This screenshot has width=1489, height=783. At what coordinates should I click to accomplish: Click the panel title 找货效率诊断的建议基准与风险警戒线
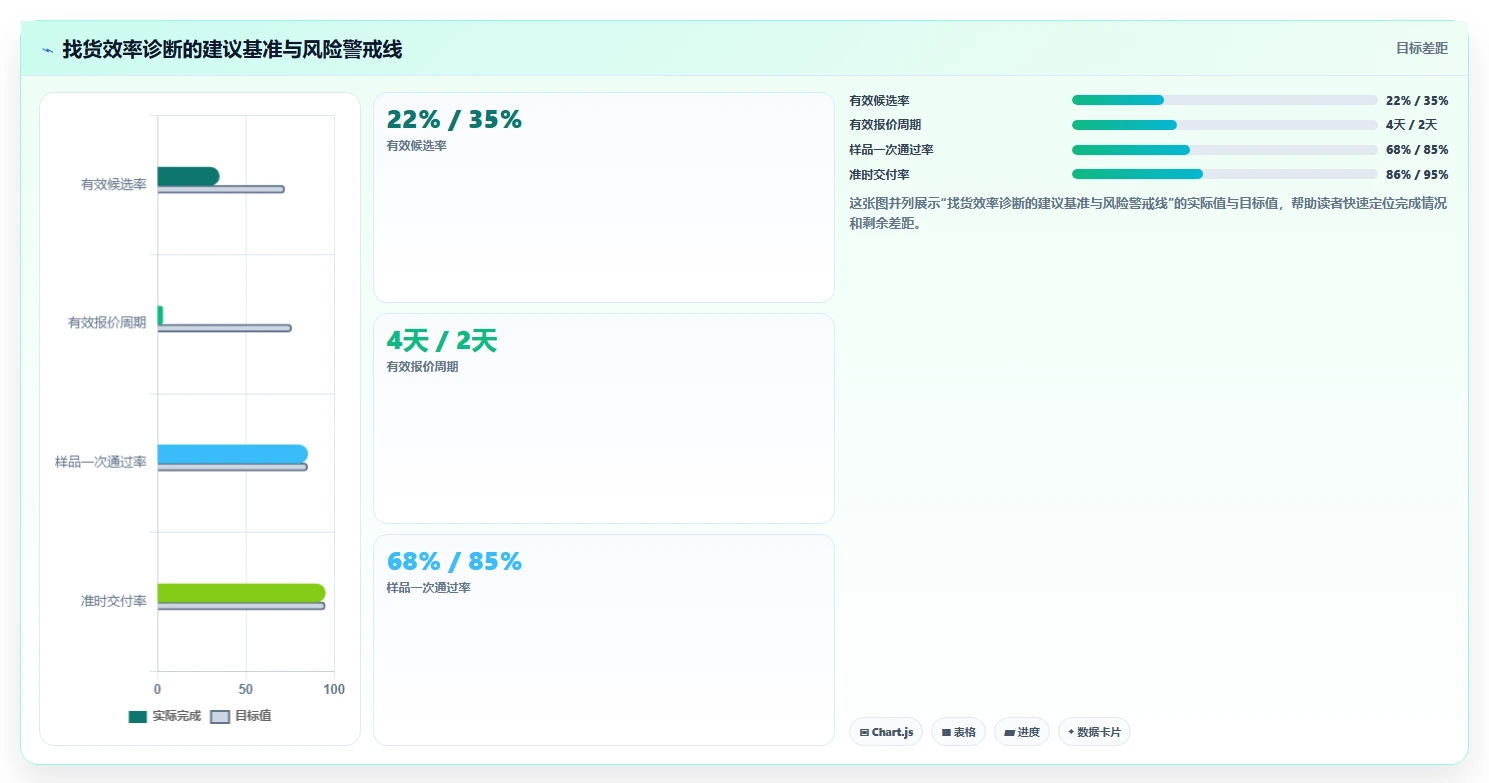[232, 50]
